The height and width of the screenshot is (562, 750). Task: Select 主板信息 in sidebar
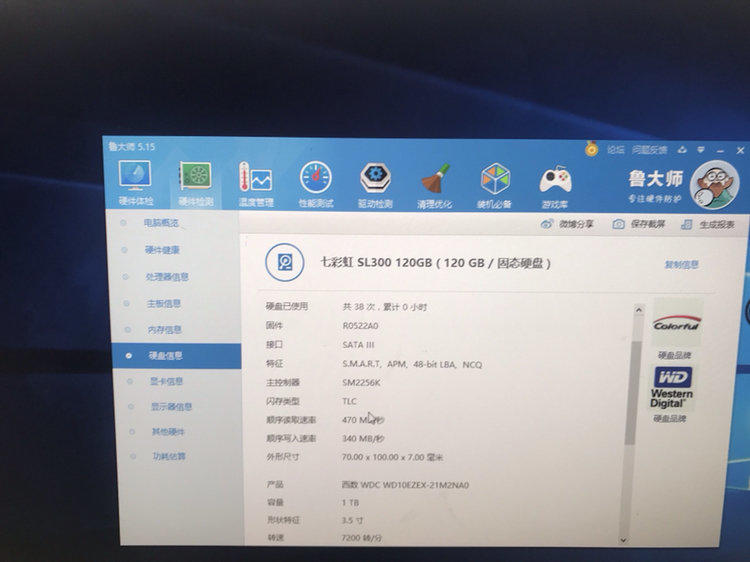coord(164,303)
